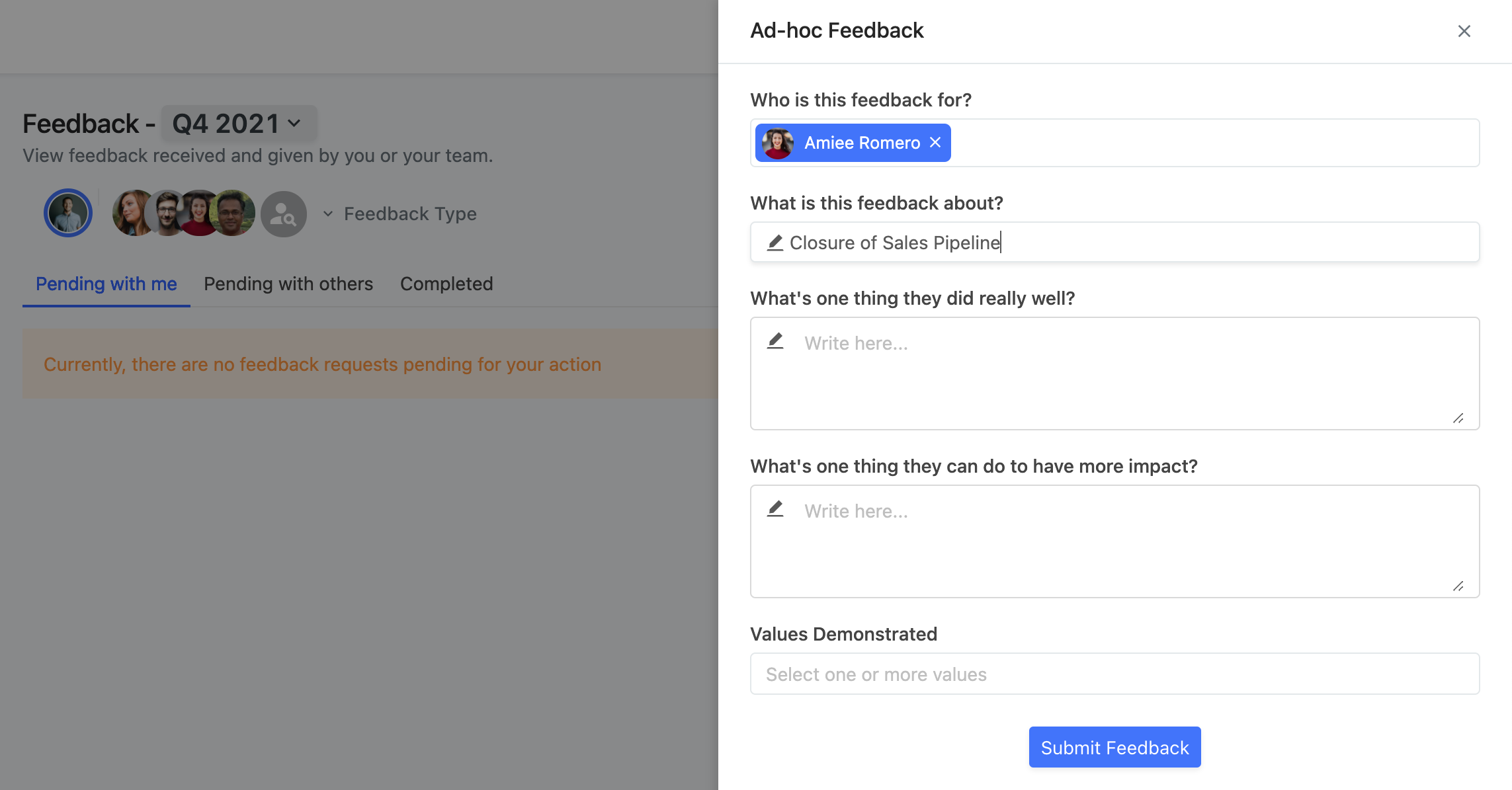Click pencil icon in 'more impact' box

click(775, 509)
